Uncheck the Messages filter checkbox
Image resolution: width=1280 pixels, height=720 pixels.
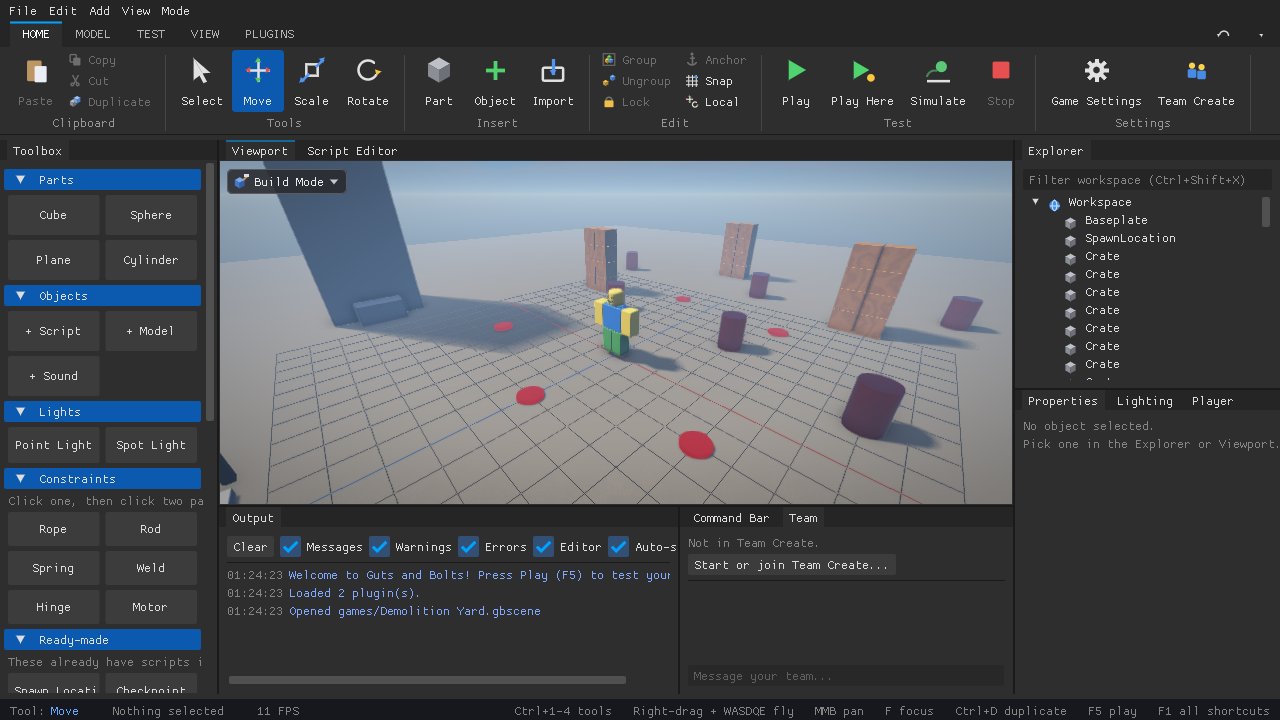[x=290, y=546]
